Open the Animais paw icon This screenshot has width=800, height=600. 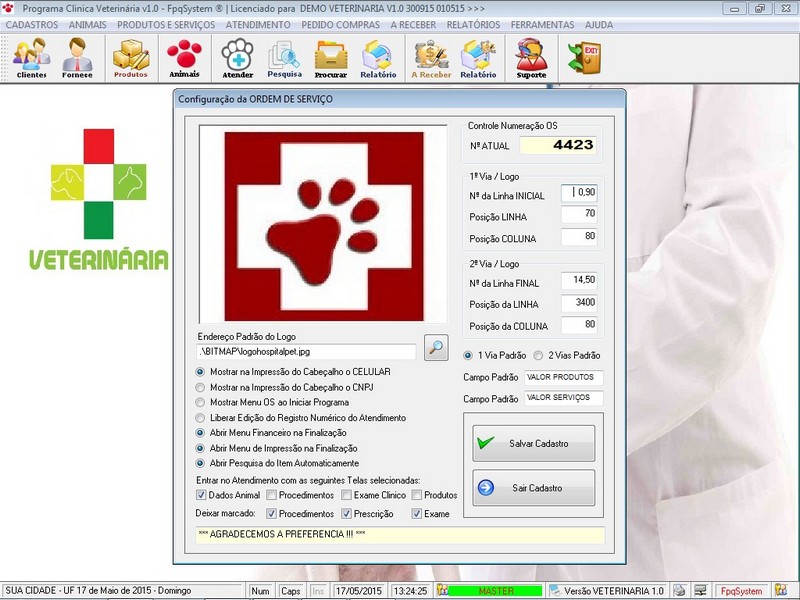tap(184, 58)
